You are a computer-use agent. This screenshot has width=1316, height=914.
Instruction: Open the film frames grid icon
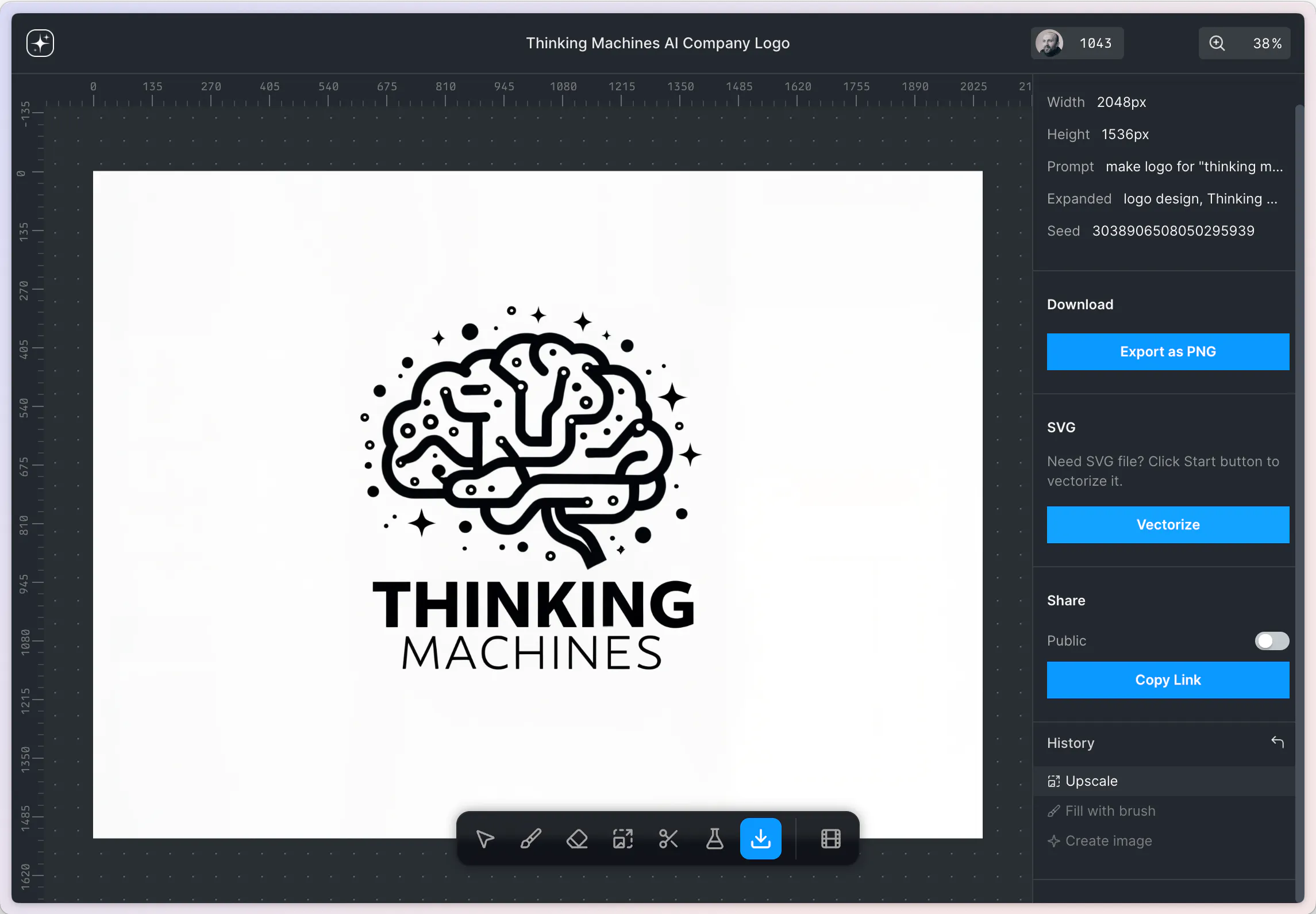click(x=830, y=839)
